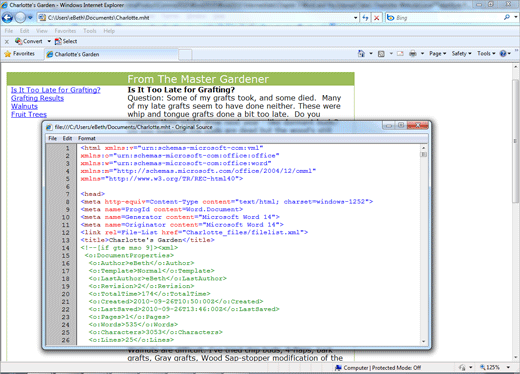Open a new blank tab
This screenshot has width=520, height=374.
pyautogui.click(x=185, y=54)
